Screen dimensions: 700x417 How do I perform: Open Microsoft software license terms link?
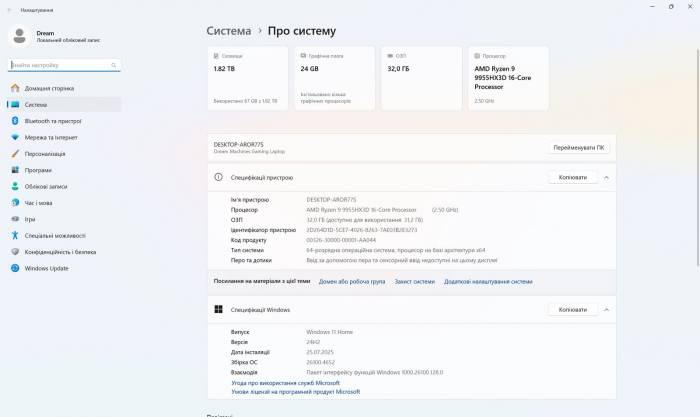coord(296,392)
